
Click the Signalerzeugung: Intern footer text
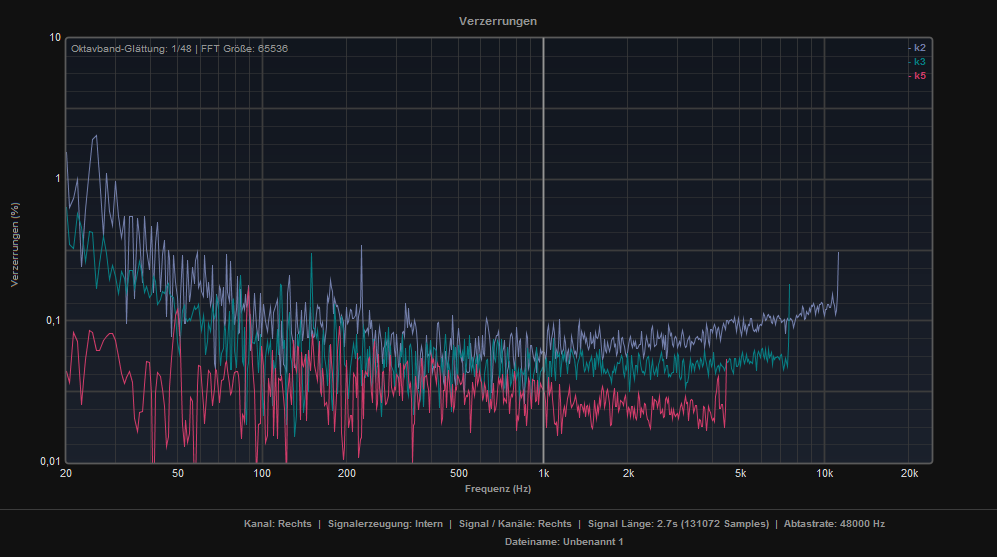[385, 524]
